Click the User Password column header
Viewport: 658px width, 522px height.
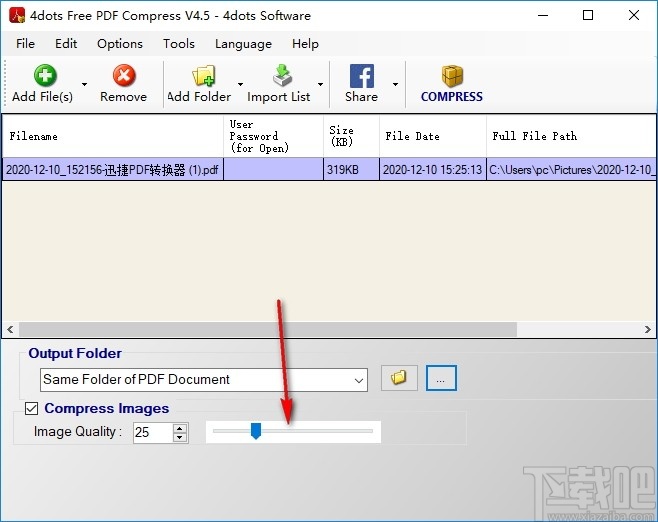click(x=273, y=136)
